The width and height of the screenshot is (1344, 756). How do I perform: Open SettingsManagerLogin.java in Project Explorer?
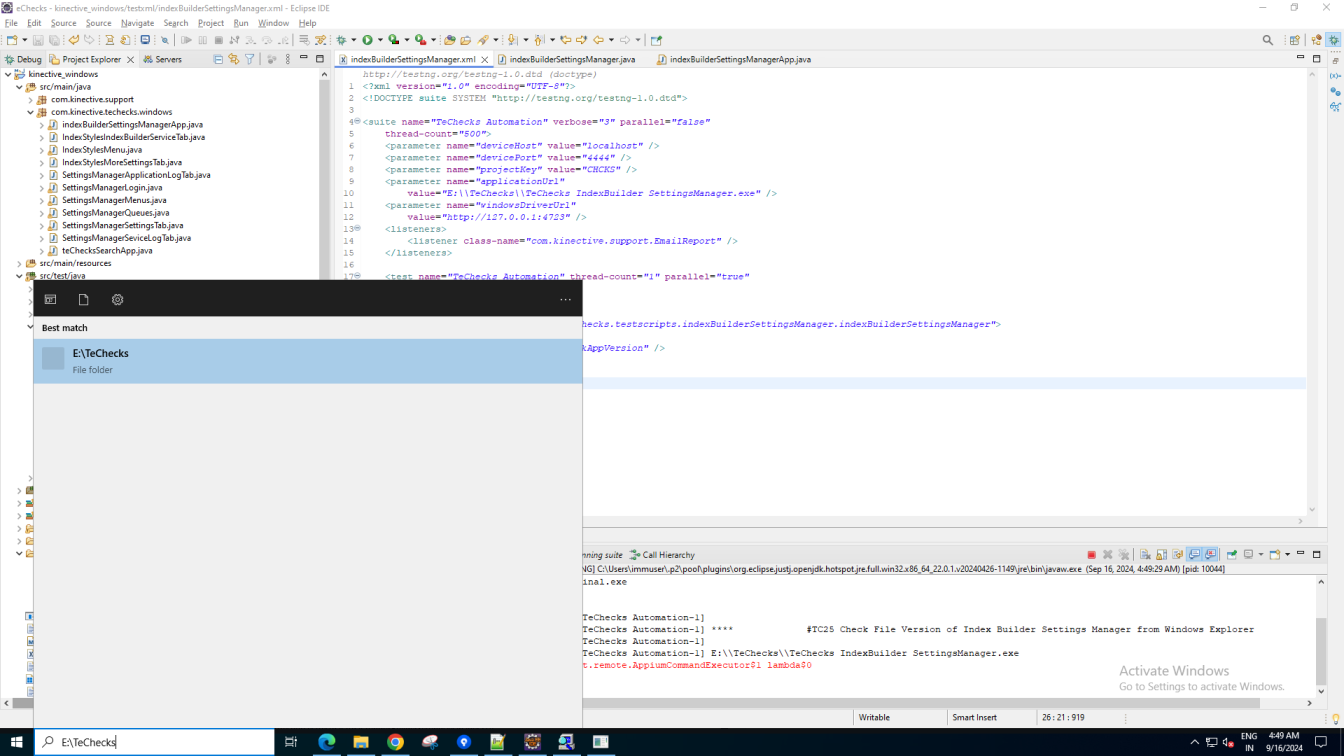click(111, 188)
